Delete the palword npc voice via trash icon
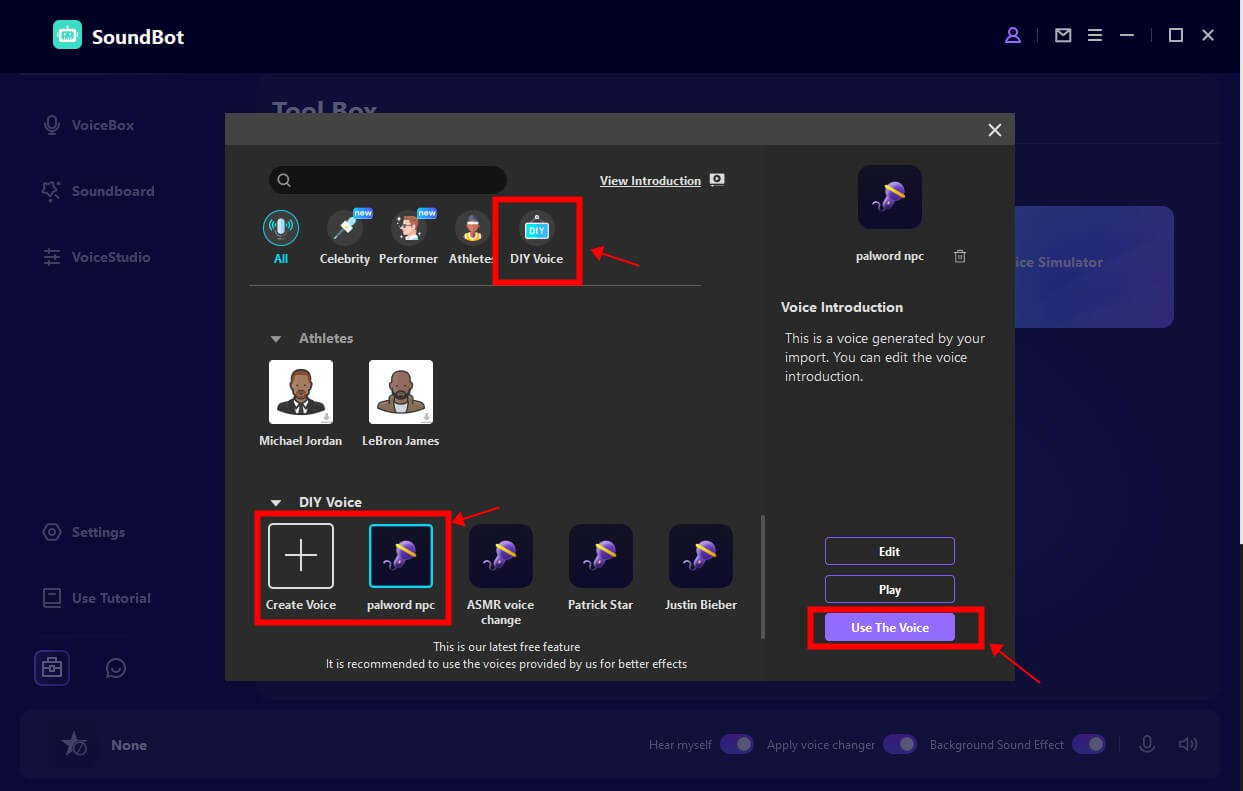 [959, 256]
